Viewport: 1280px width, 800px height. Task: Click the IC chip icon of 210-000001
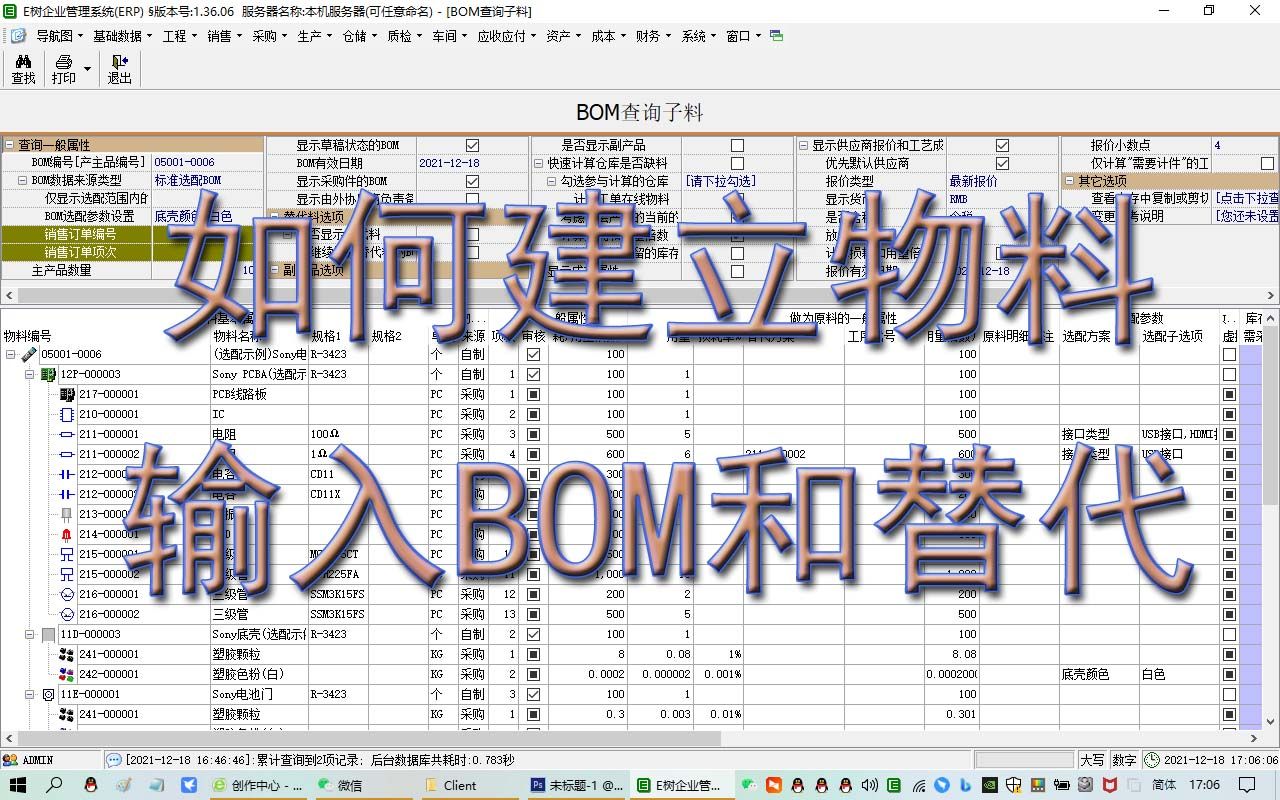coord(67,414)
